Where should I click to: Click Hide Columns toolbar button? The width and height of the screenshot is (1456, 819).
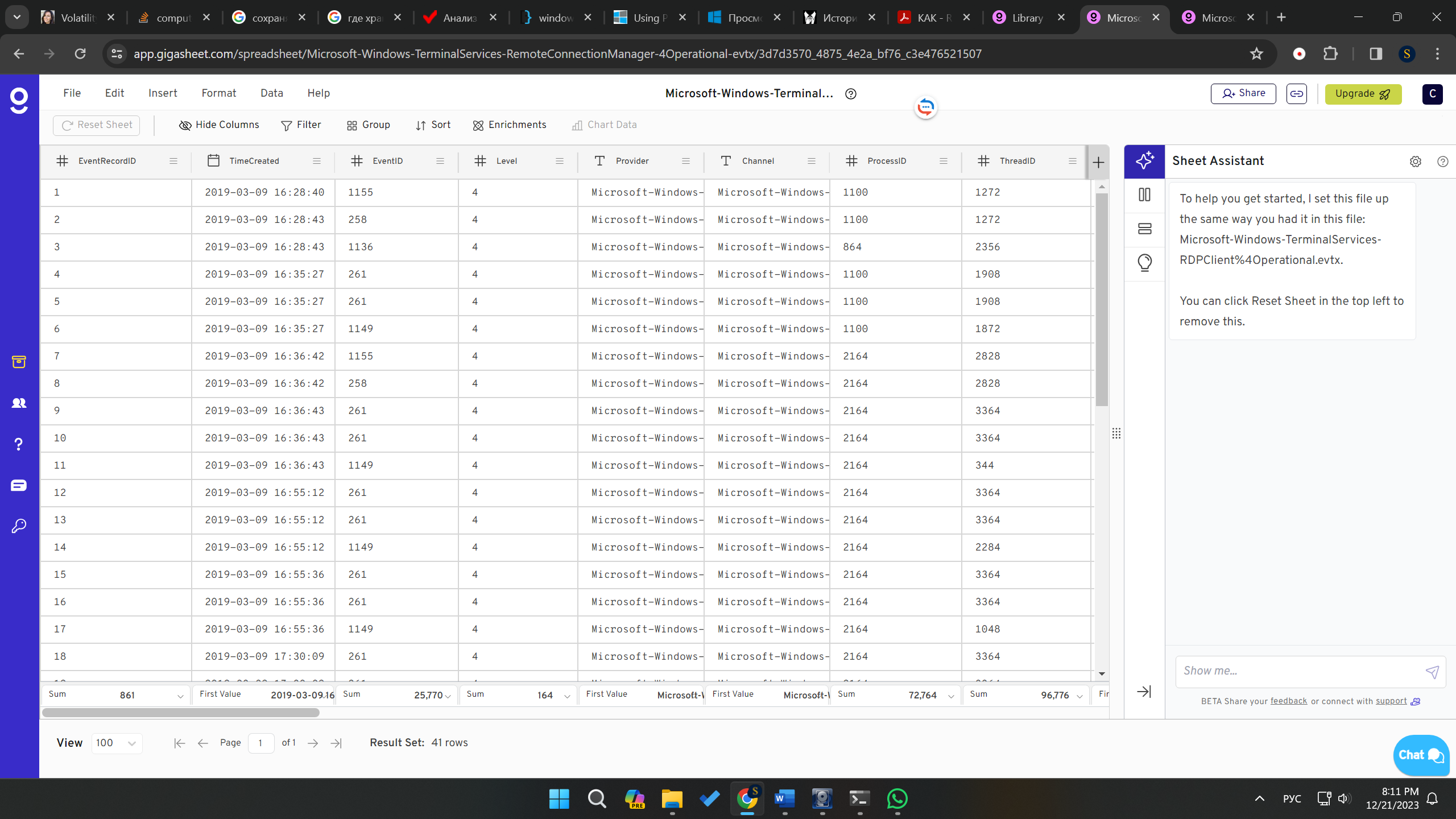[x=219, y=125]
